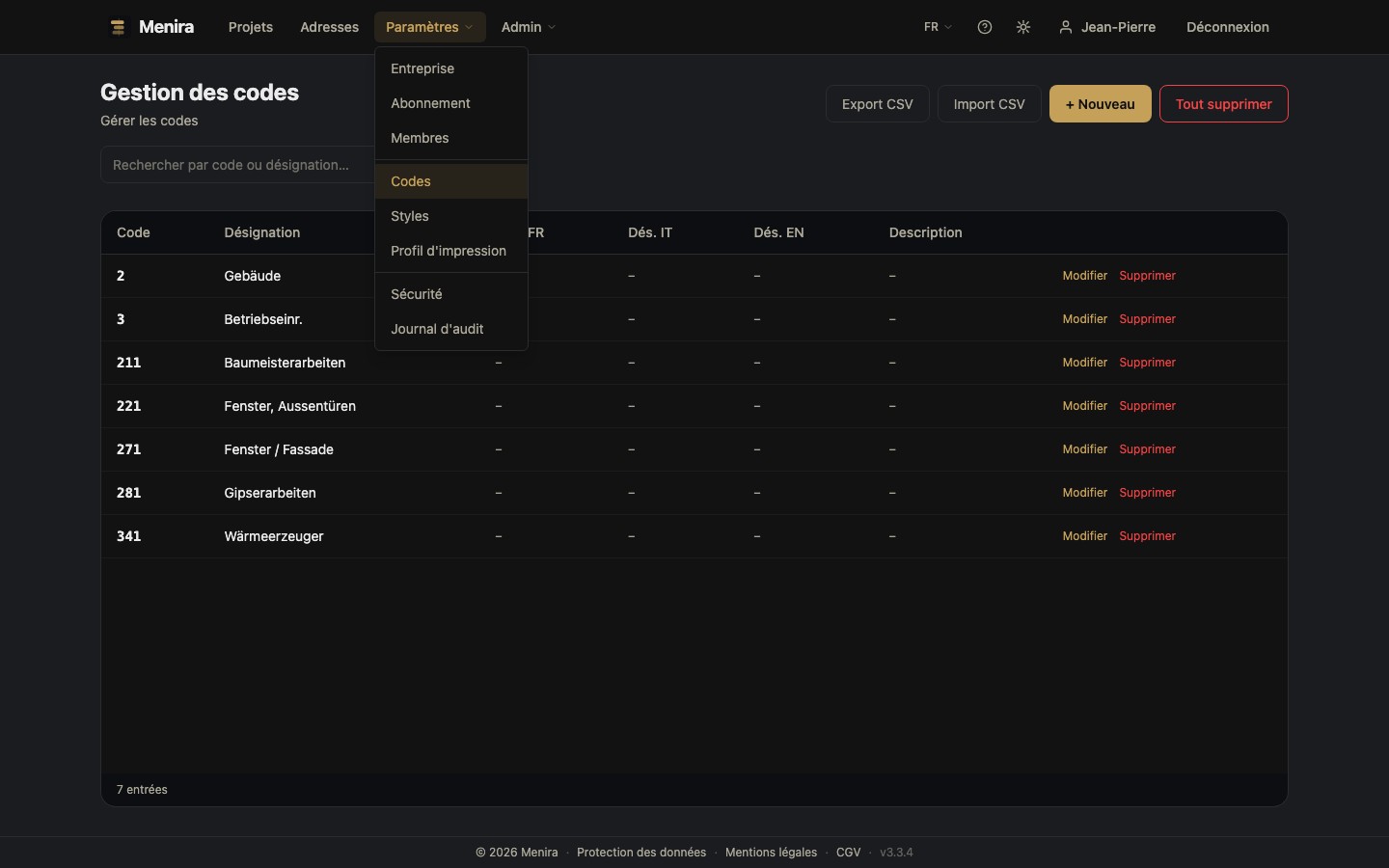
Task: Select code cell 281
Action: (128, 493)
